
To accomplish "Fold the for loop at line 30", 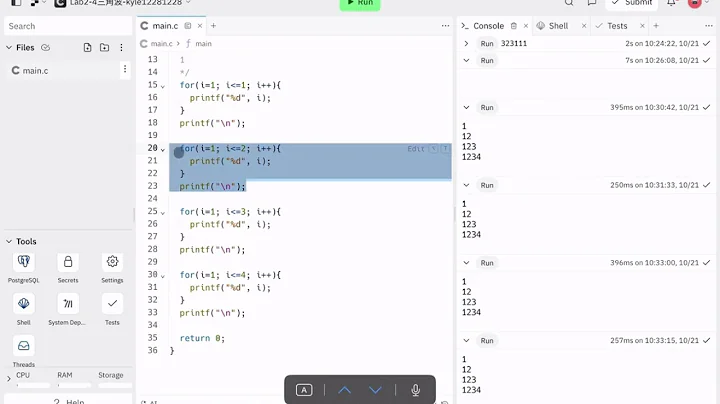I will pos(163,276).
